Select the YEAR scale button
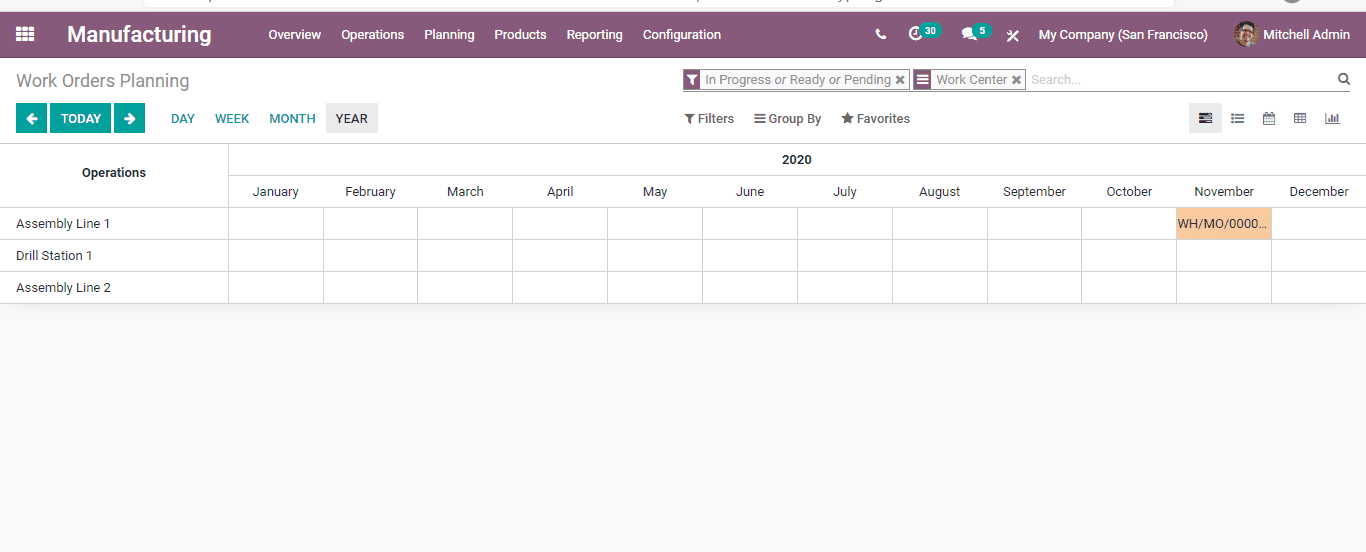 click(x=352, y=118)
